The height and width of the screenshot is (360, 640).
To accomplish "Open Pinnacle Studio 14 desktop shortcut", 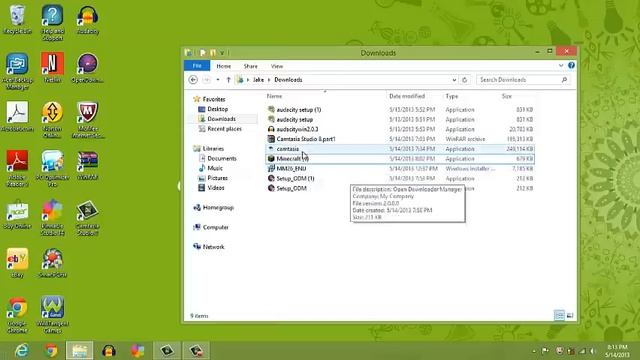I will [52, 217].
